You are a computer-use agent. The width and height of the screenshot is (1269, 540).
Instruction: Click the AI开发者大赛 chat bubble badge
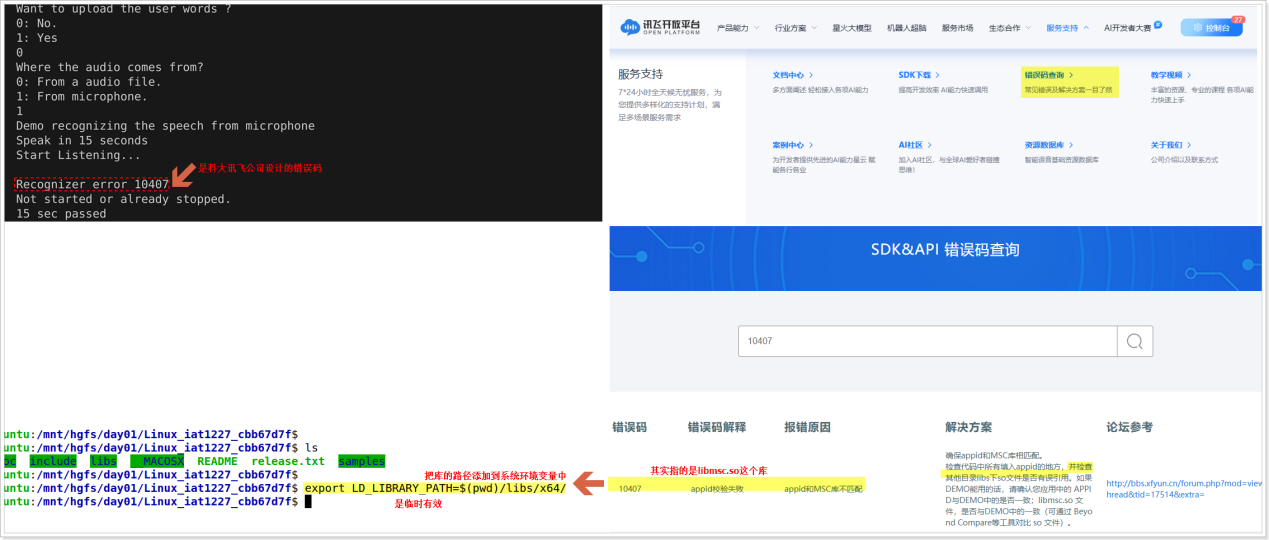pos(1158,24)
